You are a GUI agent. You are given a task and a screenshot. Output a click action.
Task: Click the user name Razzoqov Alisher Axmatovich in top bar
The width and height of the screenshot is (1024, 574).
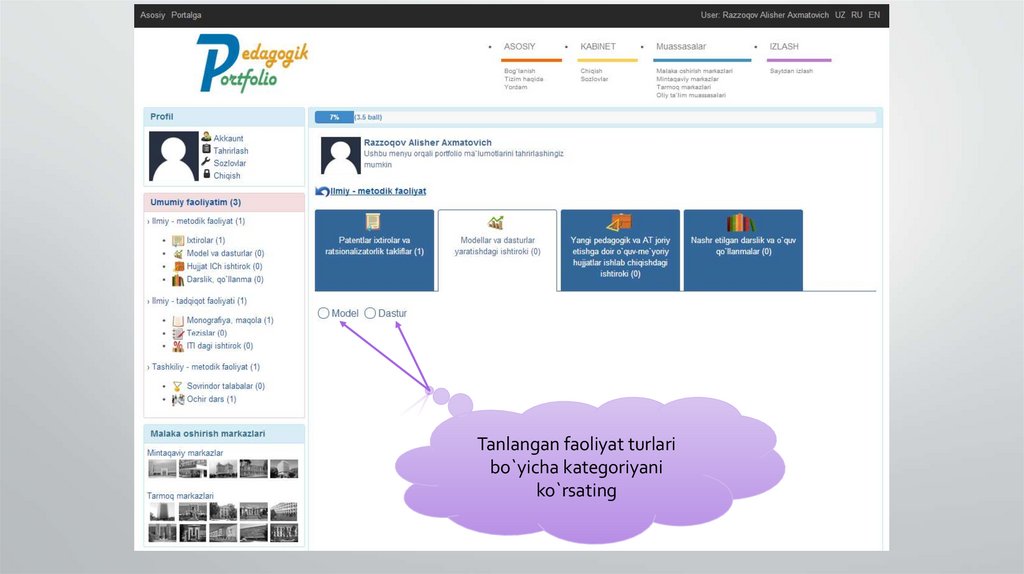[x=775, y=15]
